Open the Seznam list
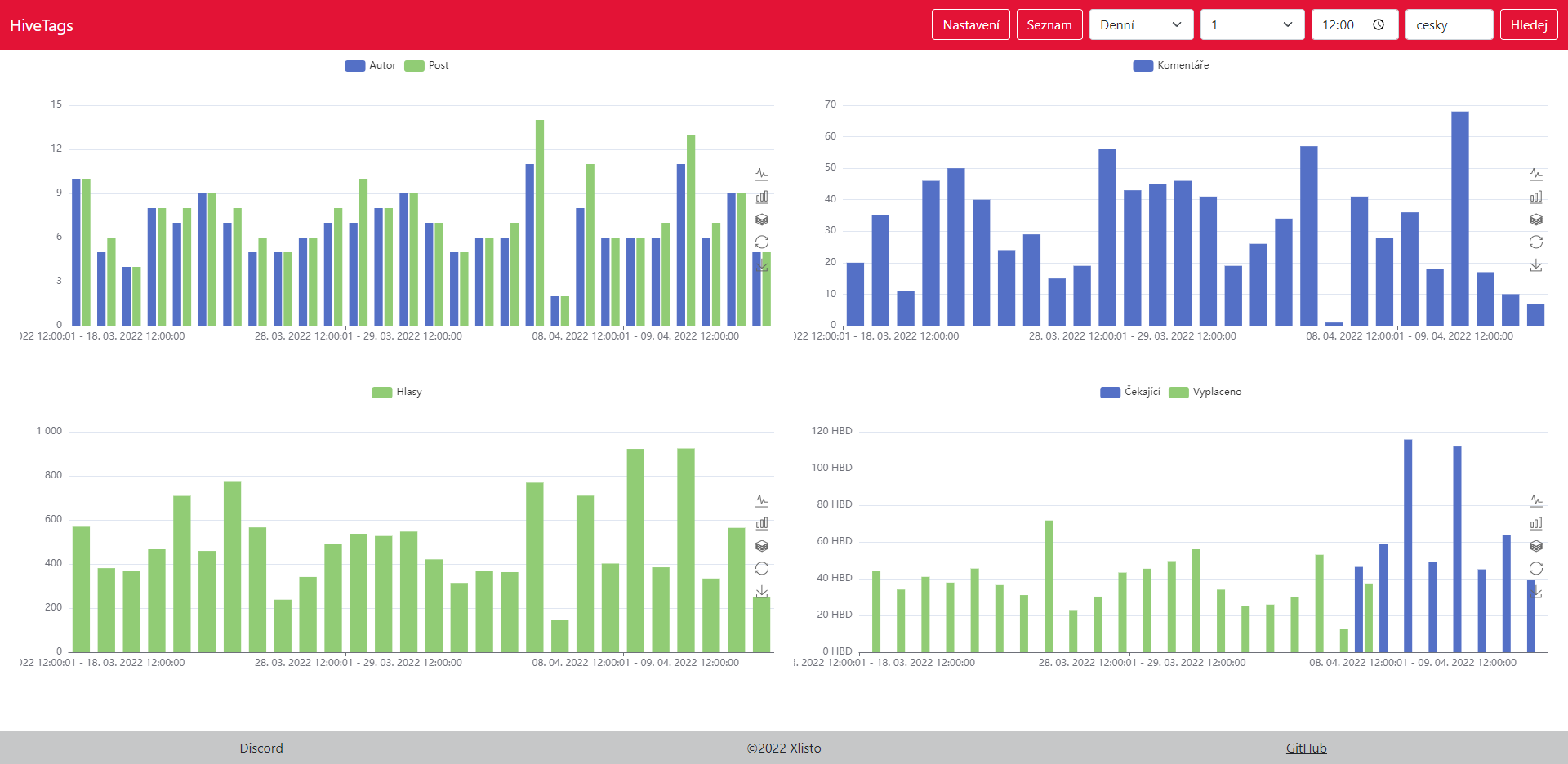This screenshot has height=764, width=1568. pyautogui.click(x=1049, y=24)
